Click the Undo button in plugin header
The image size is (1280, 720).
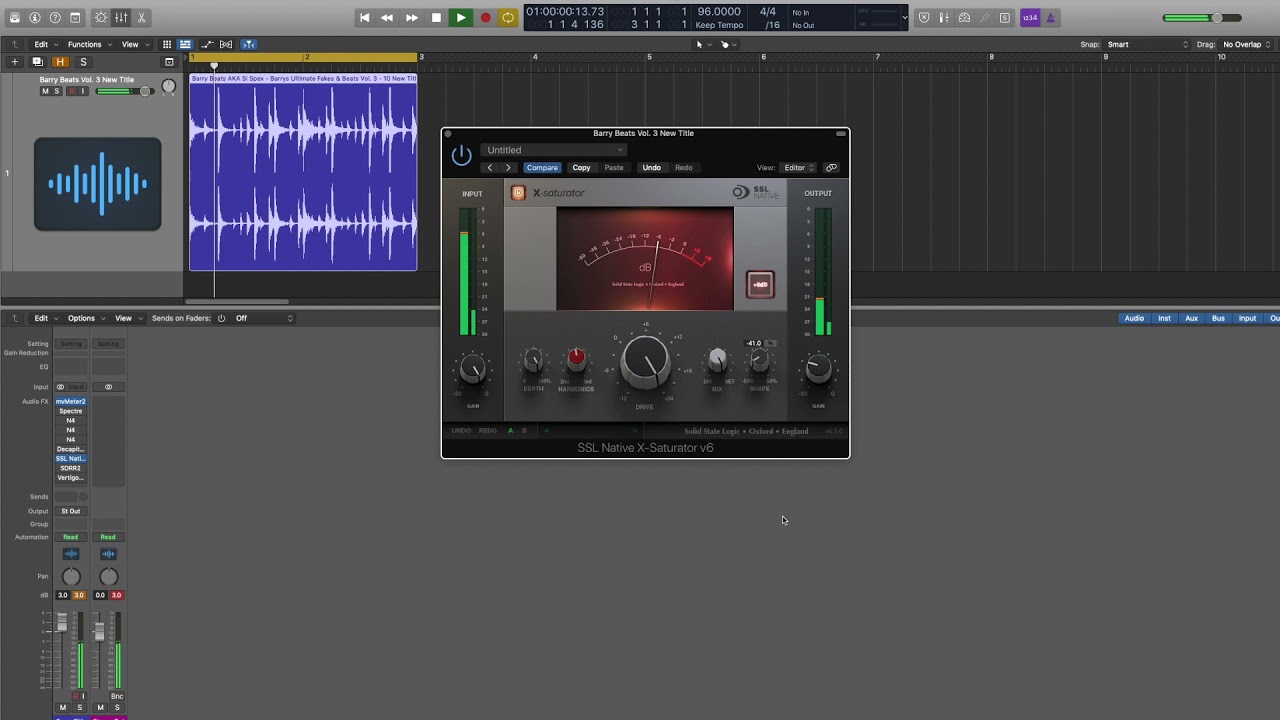(651, 168)
